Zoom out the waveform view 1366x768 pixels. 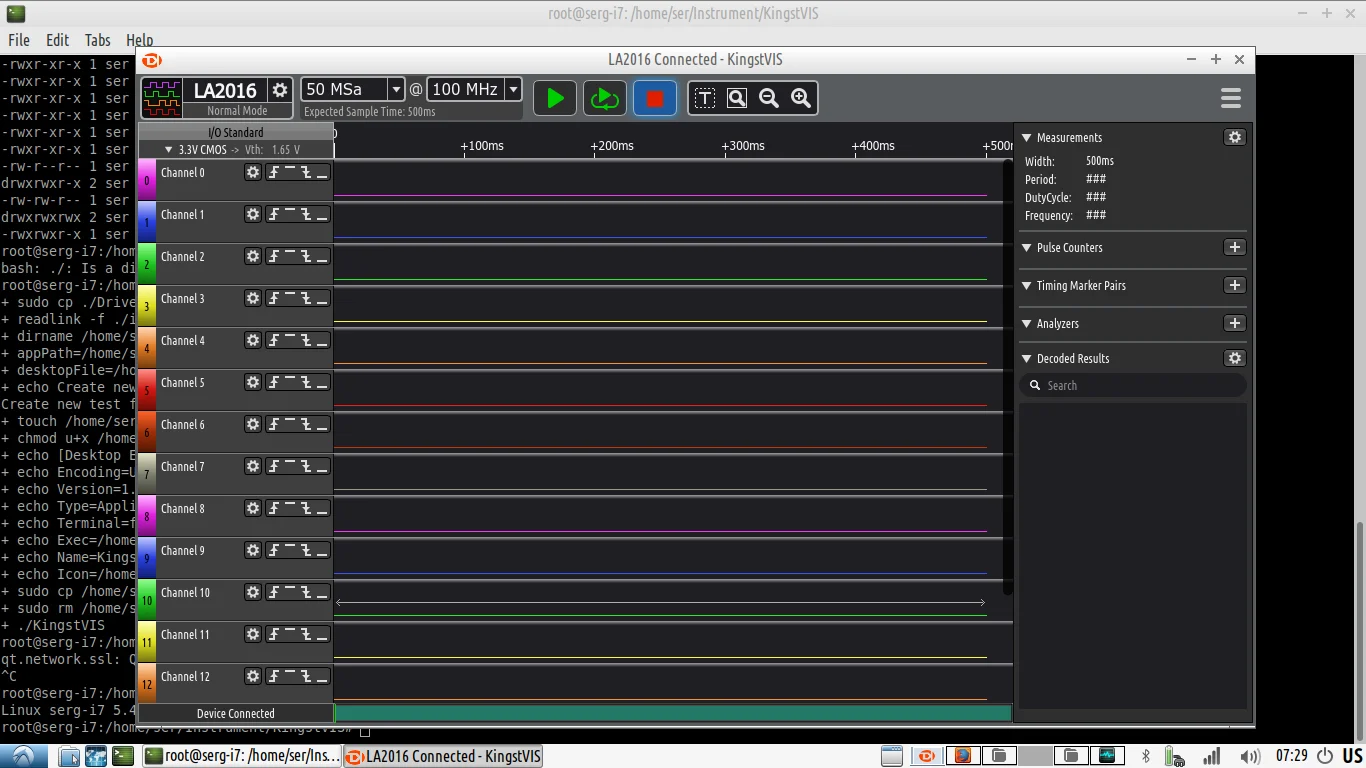click(x=769, y=98)
